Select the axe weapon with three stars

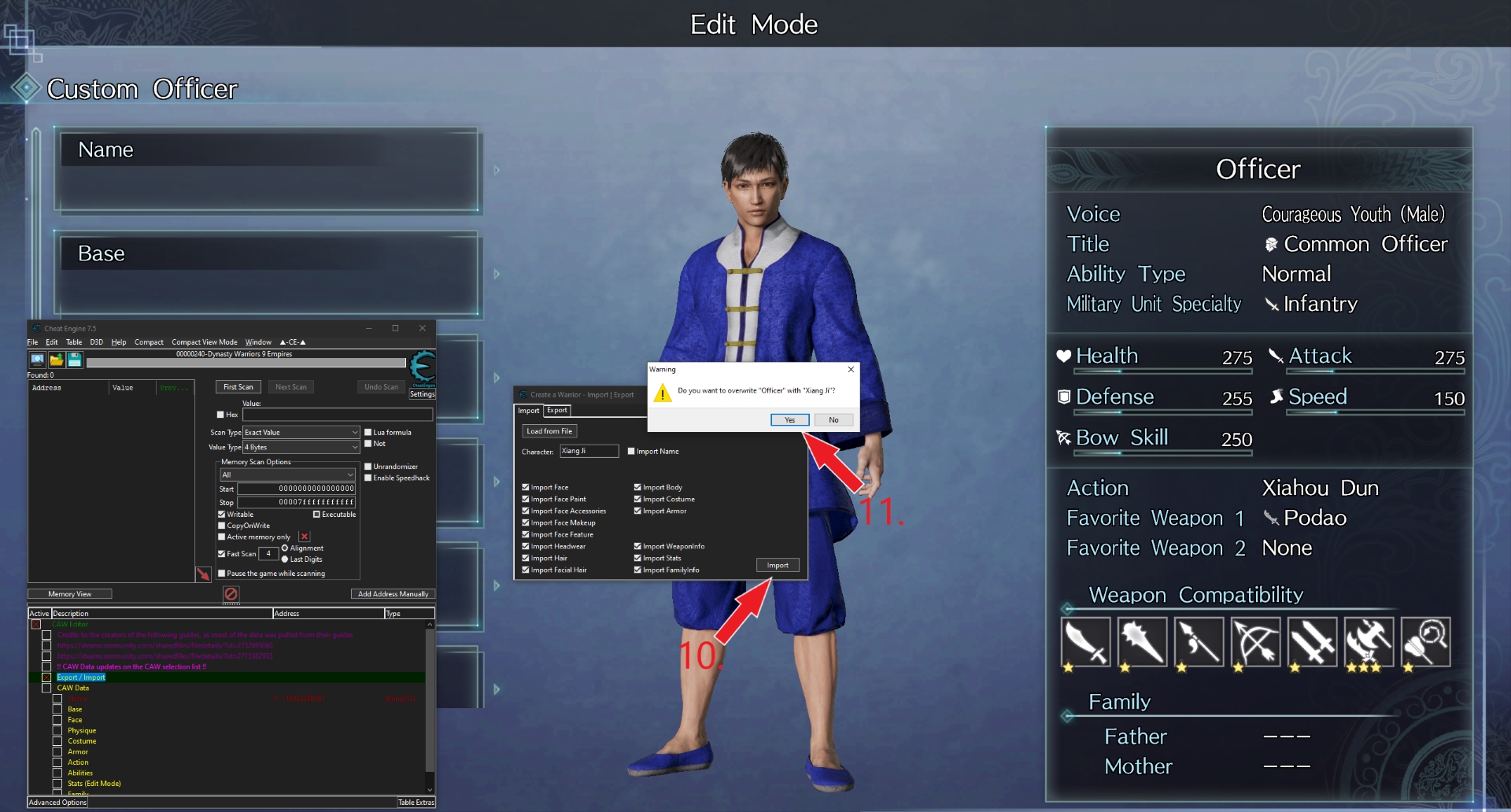click(x=1369, y=643)
